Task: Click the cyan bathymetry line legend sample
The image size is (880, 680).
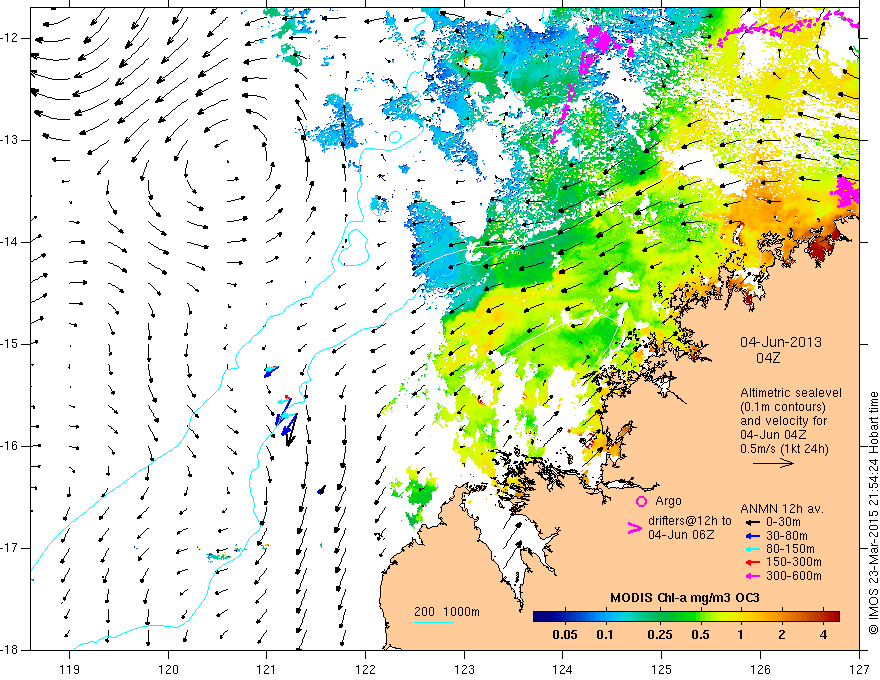Action: (434, 622)
